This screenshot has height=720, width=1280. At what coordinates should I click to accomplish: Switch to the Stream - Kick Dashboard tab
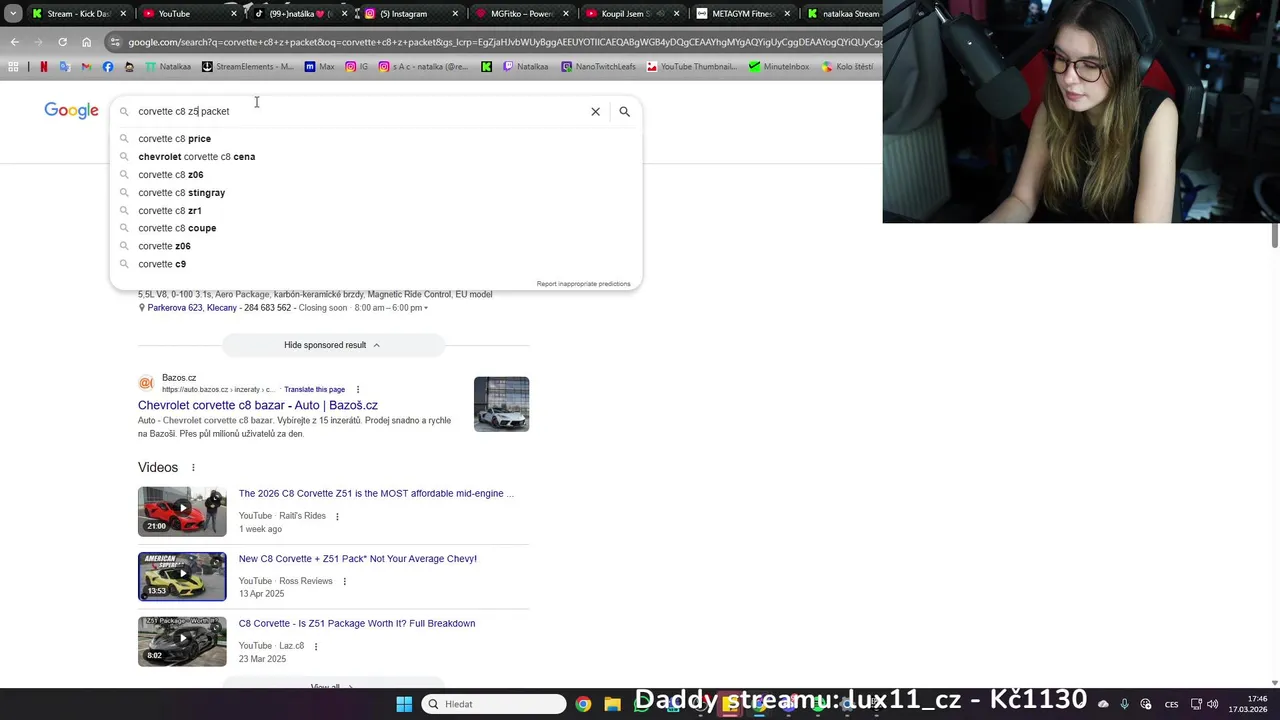(78, 14)
